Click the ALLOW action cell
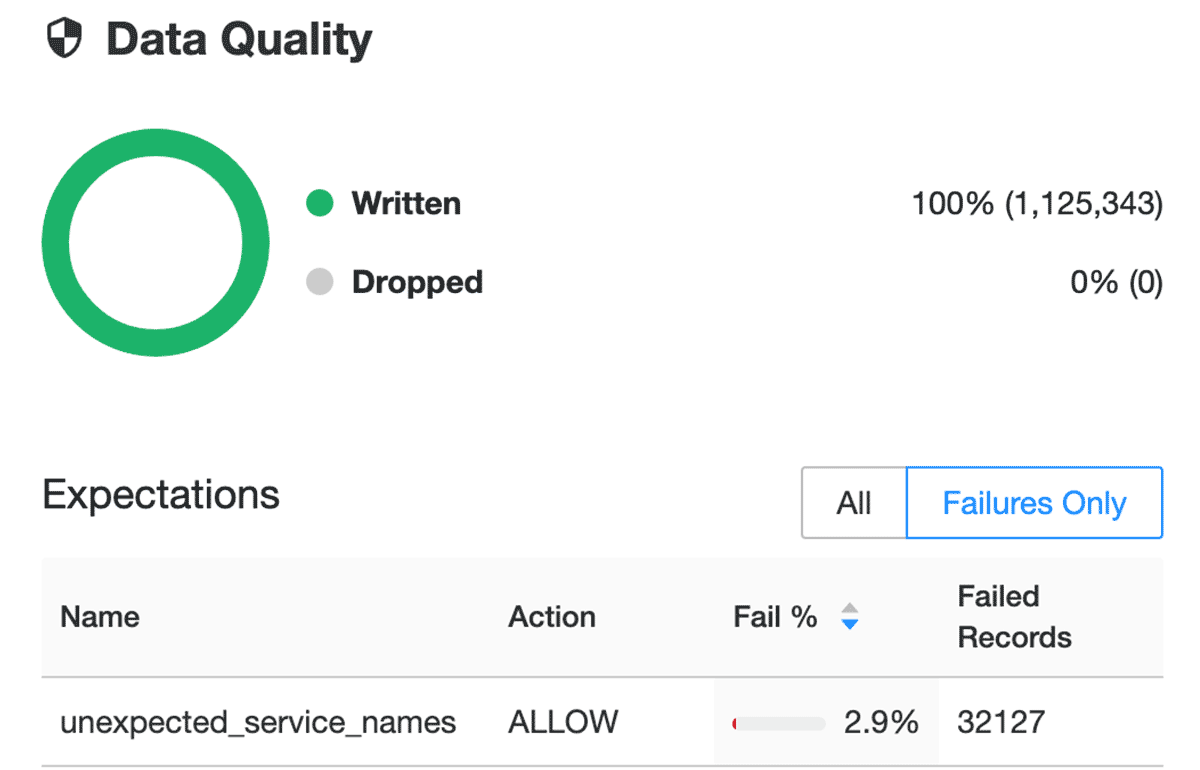Screen dimensions: 1200x770 pos(563,722)
